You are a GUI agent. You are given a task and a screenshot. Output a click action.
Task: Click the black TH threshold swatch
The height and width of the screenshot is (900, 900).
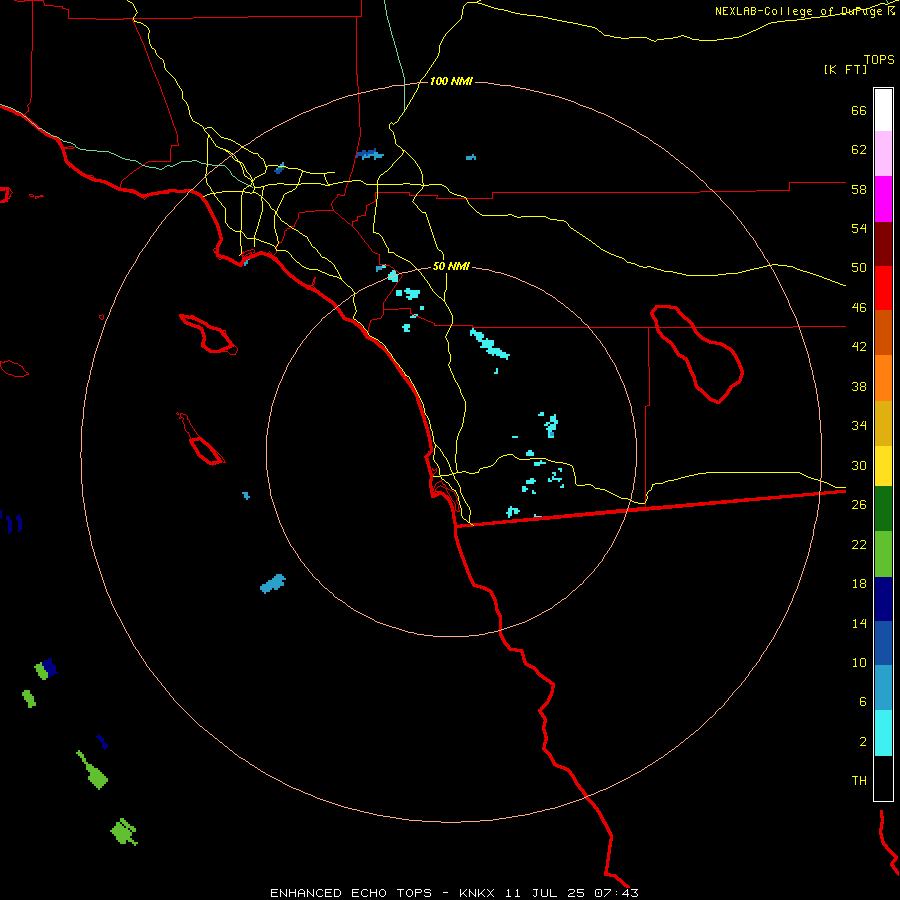tap(883, 778)
